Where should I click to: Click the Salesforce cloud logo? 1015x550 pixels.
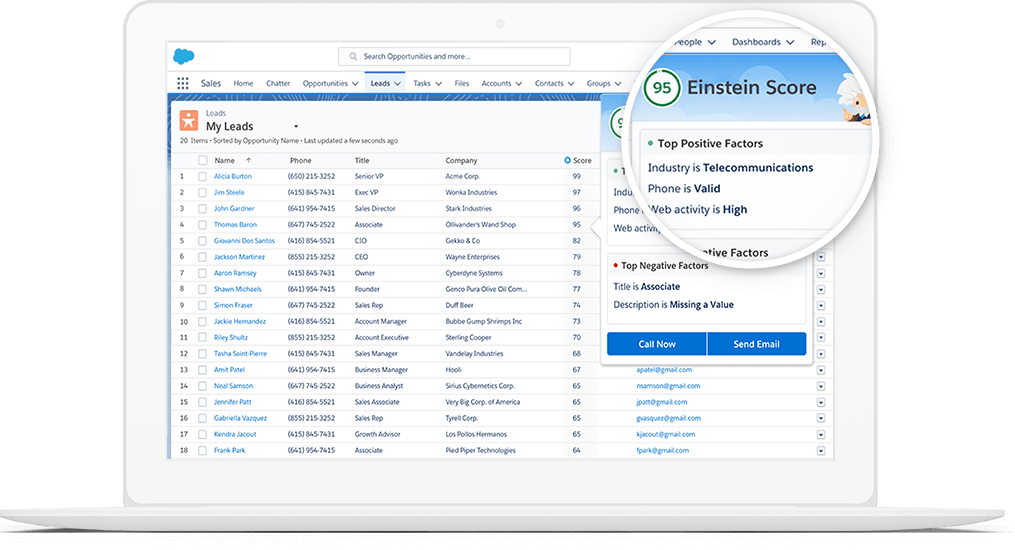tap(184, 56)
